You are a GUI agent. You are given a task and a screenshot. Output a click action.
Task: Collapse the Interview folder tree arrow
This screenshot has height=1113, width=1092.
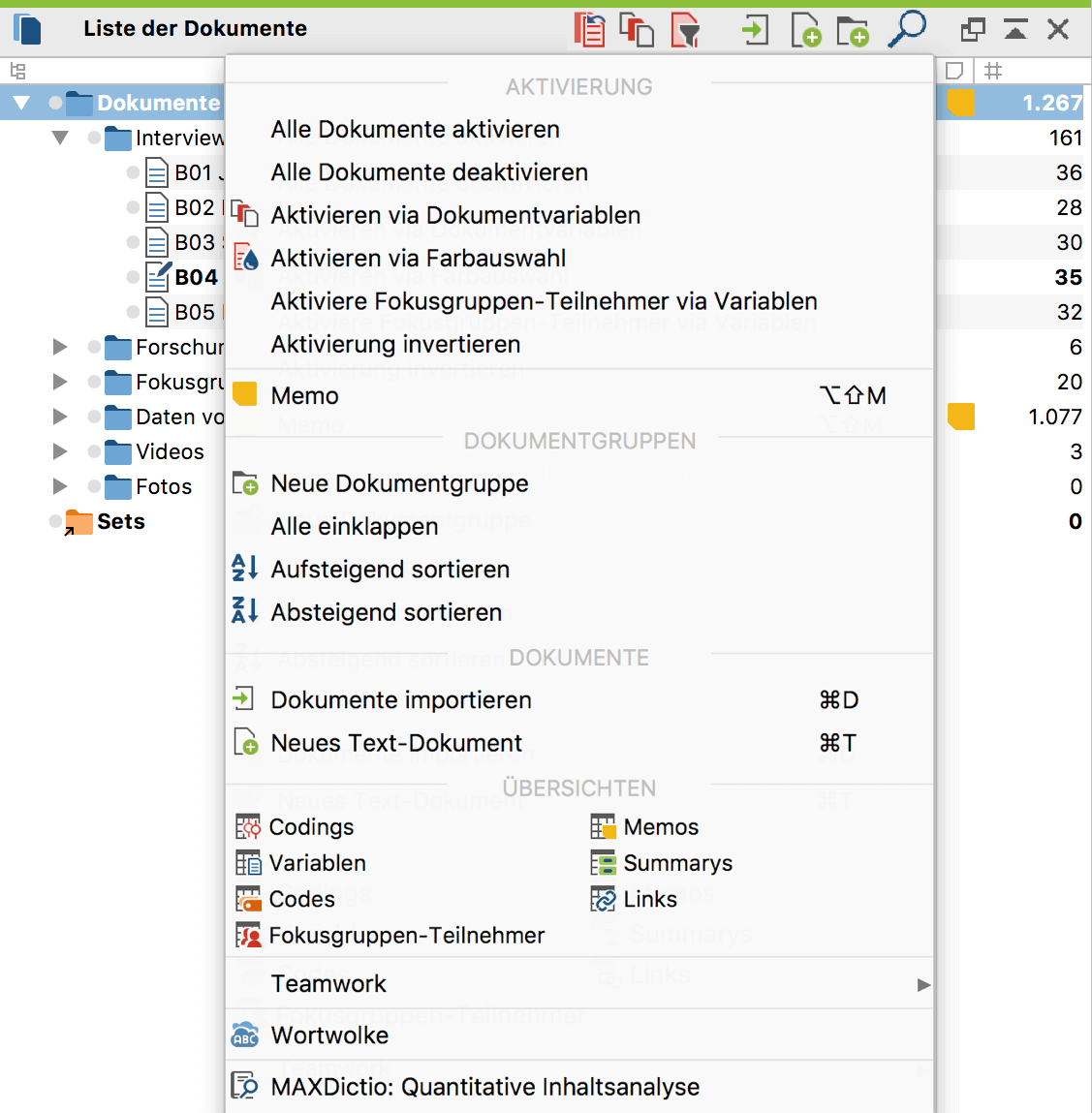(x=60, y=138)
